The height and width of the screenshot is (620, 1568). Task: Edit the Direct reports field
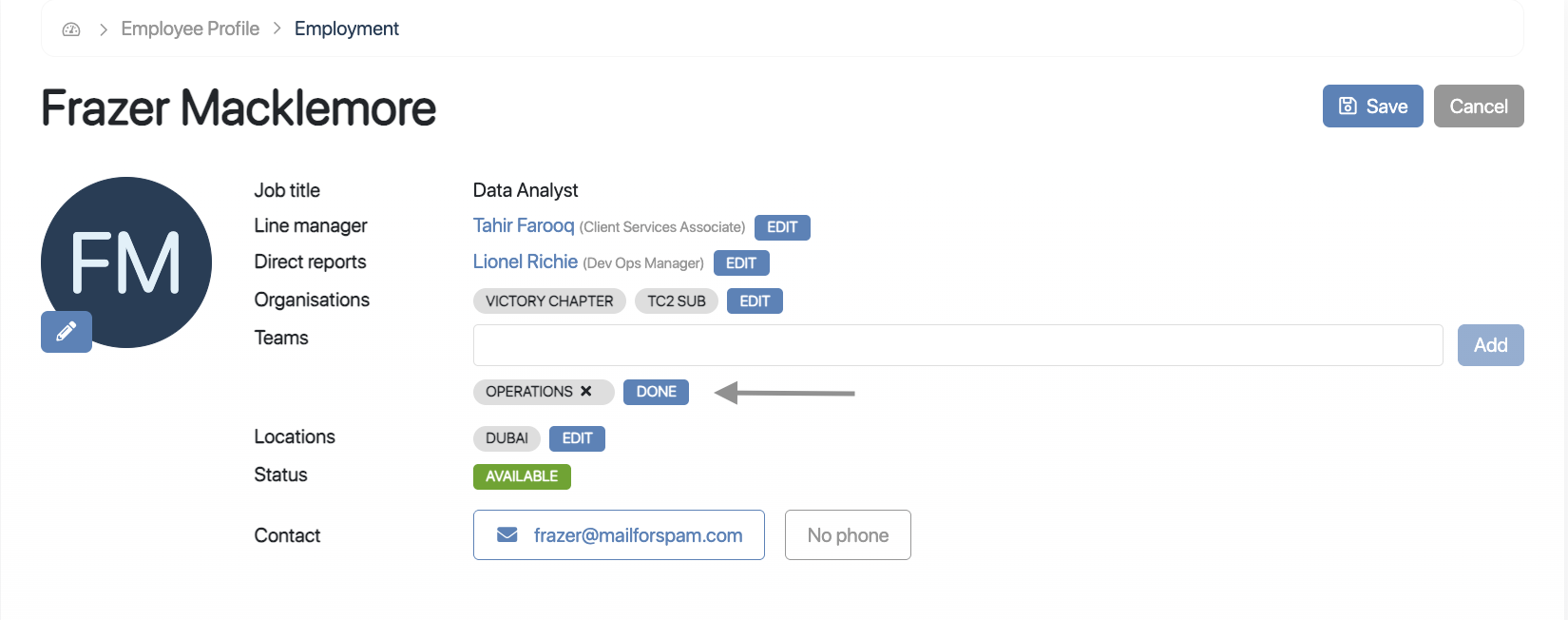[x=741, y=263]
